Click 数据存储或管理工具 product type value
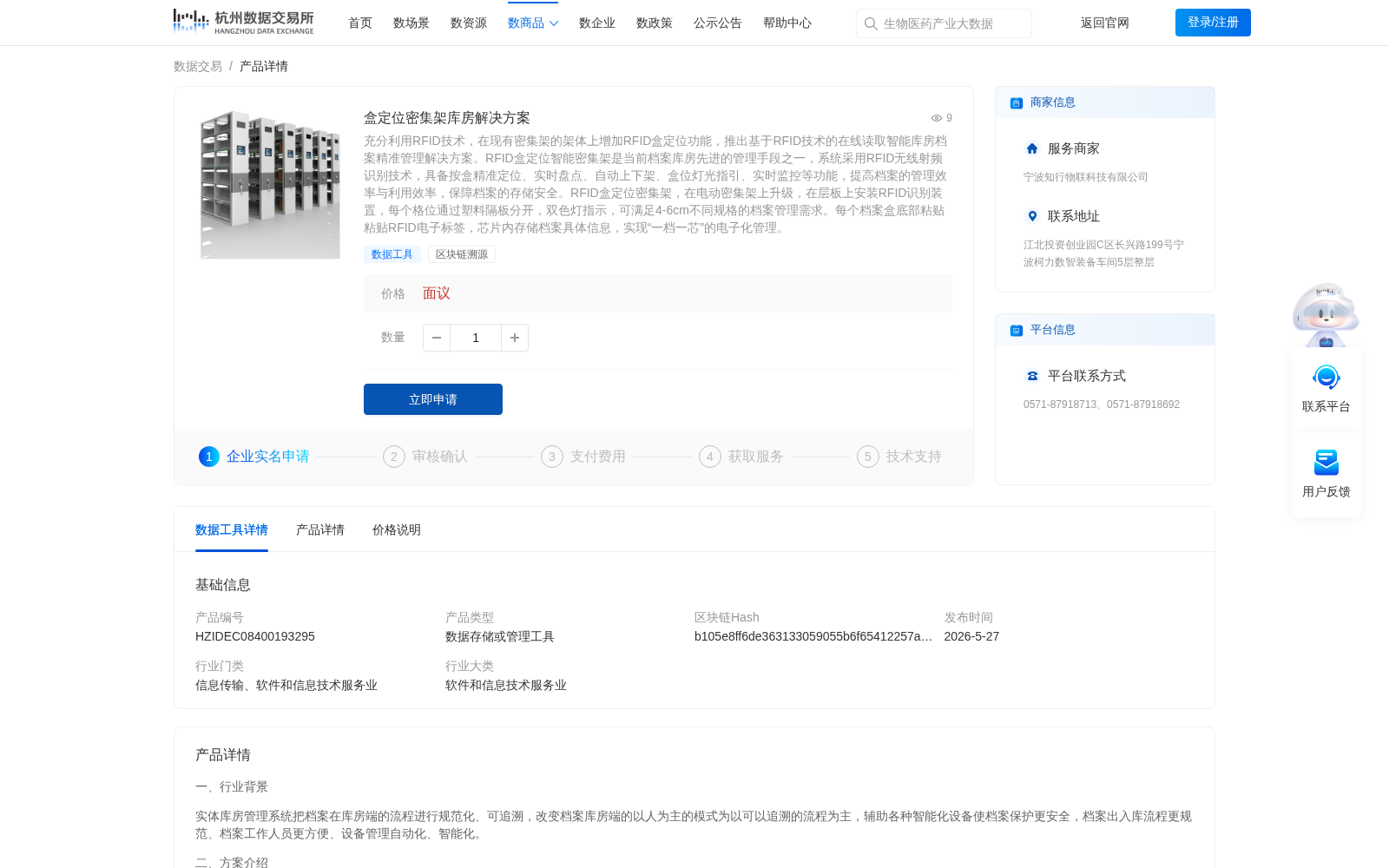The width and height of the screenshot is (1389, 868). (x=500, y=636)
